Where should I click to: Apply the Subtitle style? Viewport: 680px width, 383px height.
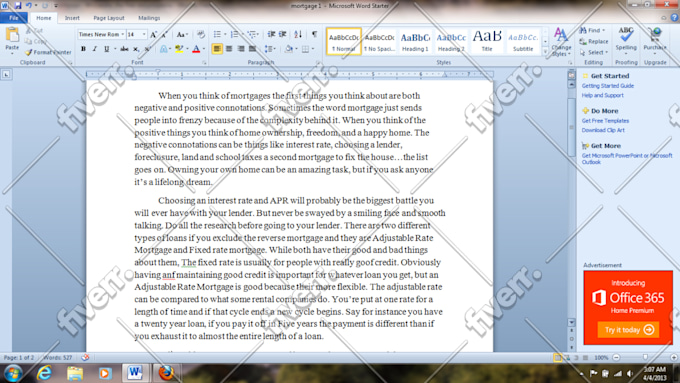click(523, 42)
